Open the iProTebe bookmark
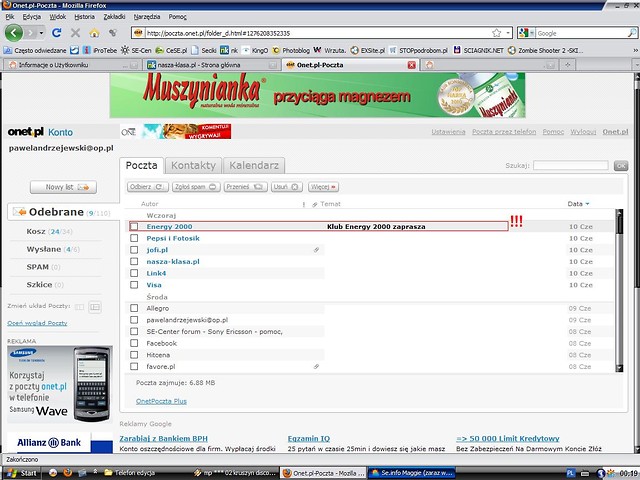Viewport: 640px width, 480px height. pyautogui.click(x=100, y=50)
